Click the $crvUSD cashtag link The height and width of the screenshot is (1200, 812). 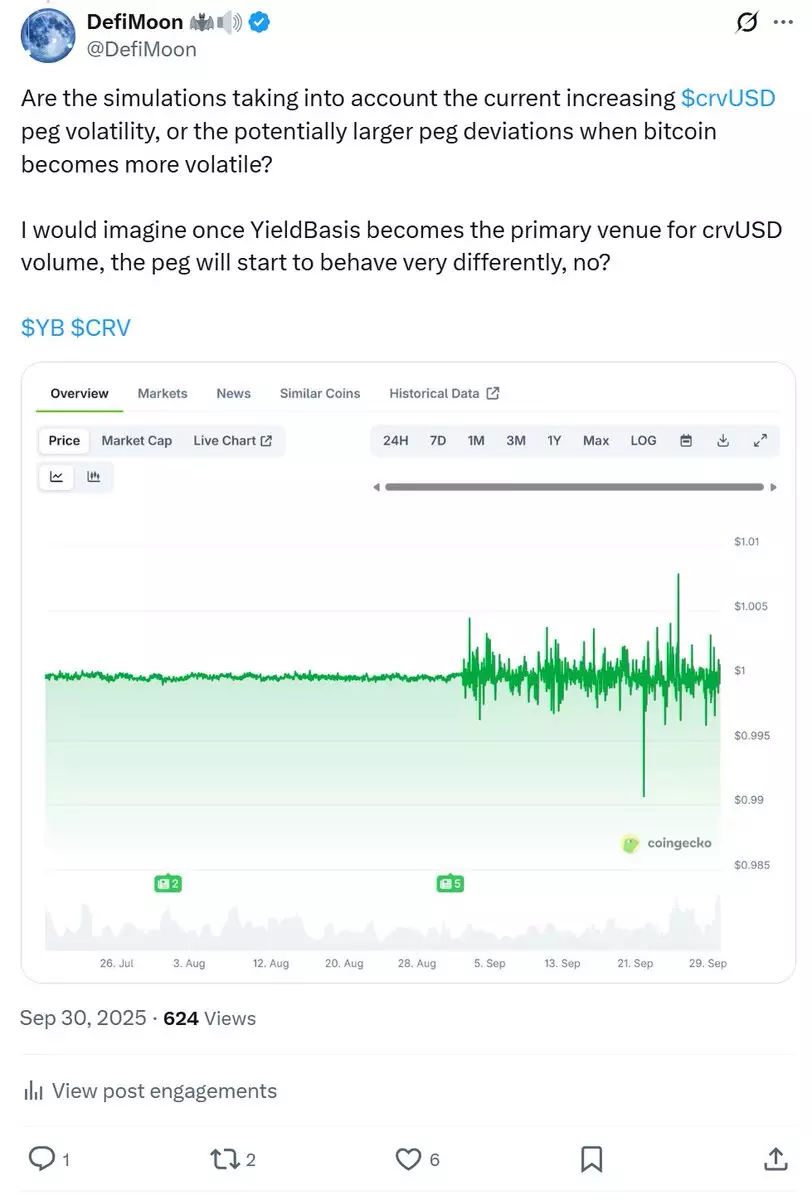click(x=728, y=98)
